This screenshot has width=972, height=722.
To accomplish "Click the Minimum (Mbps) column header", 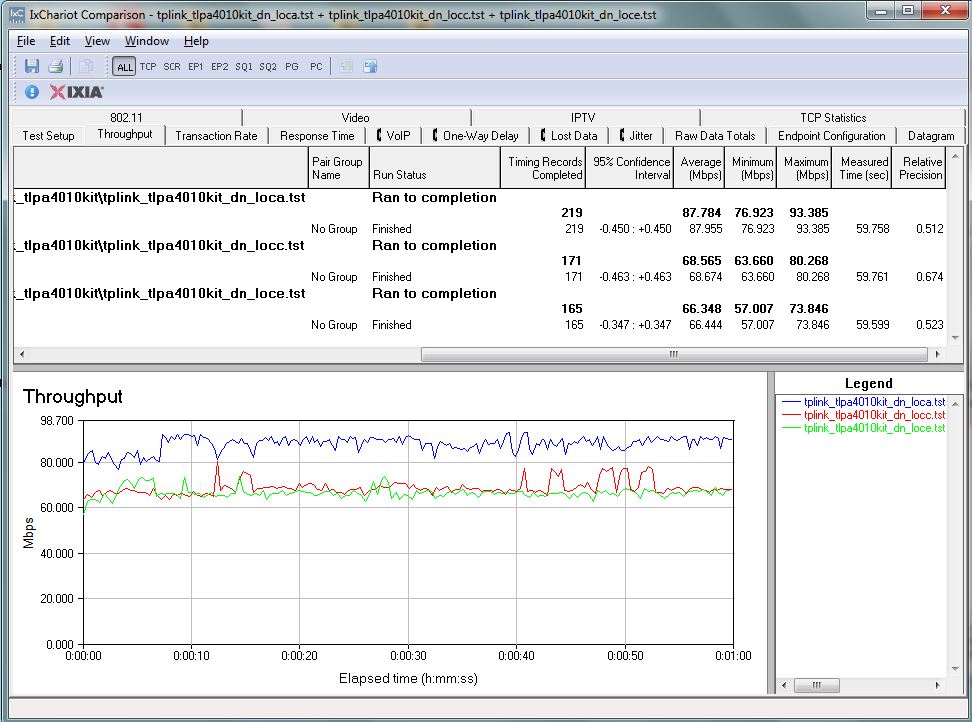I will coord(750,168).
